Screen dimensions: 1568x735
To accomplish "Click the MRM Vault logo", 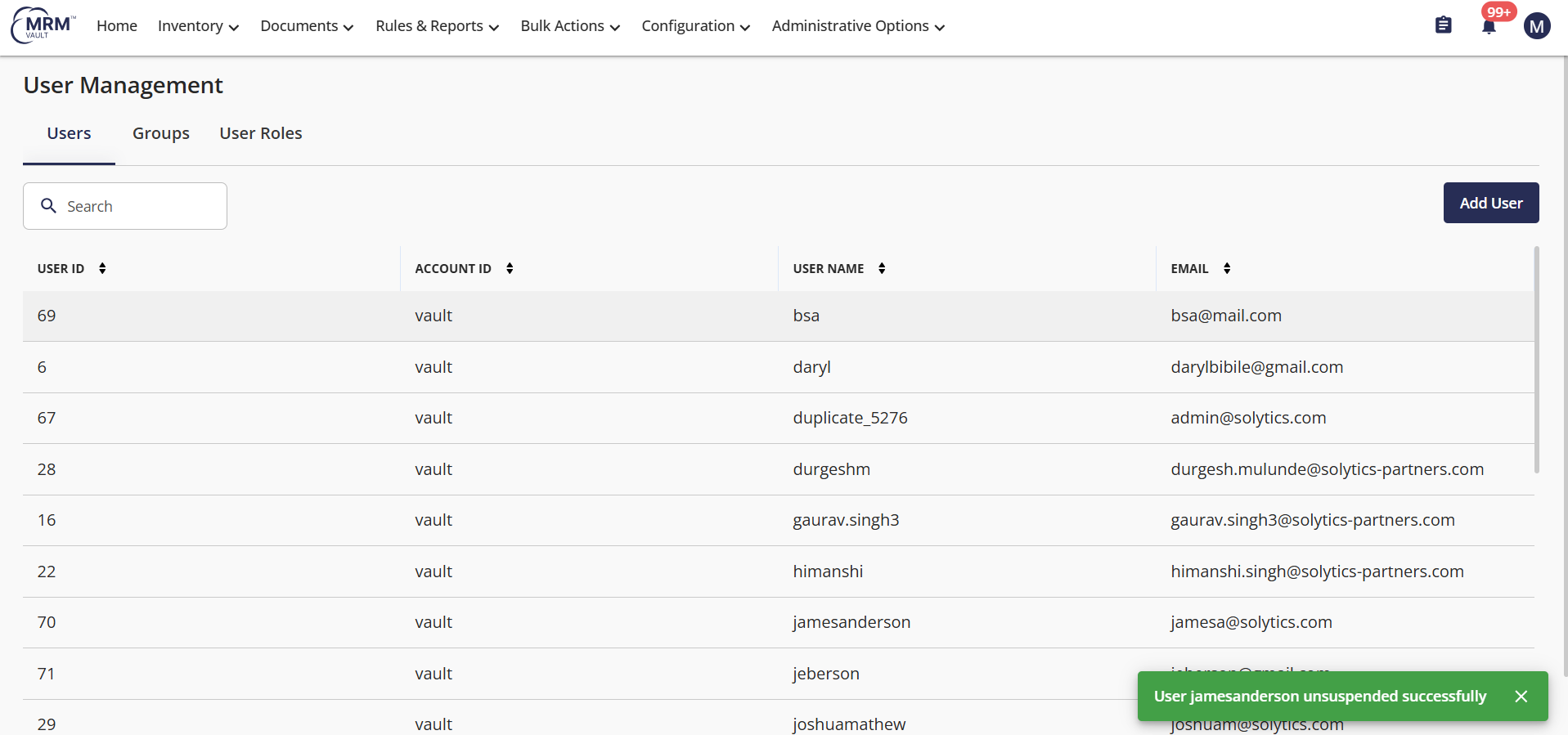I will 43,25.
